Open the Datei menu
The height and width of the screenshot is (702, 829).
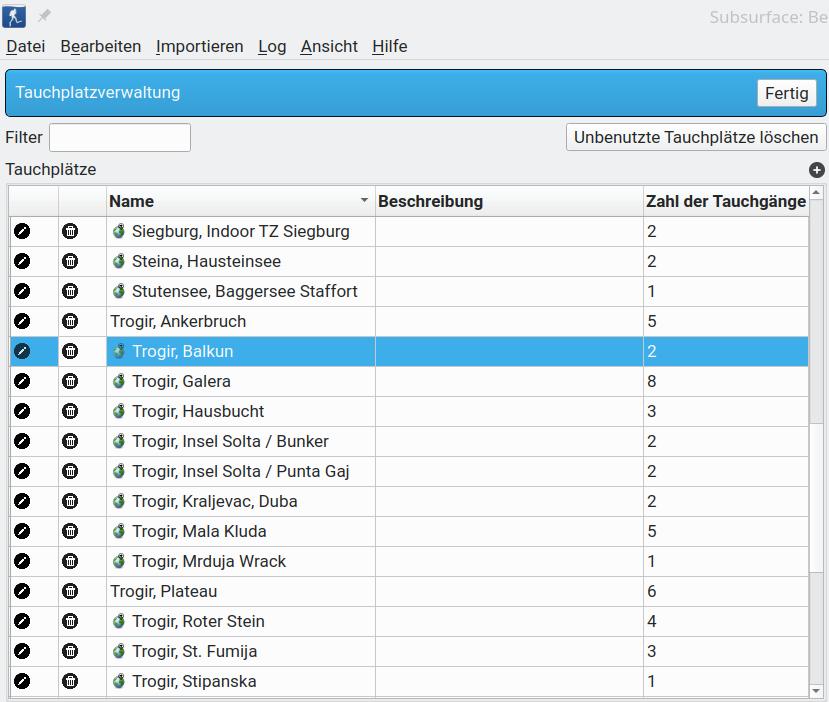[25, 47]
